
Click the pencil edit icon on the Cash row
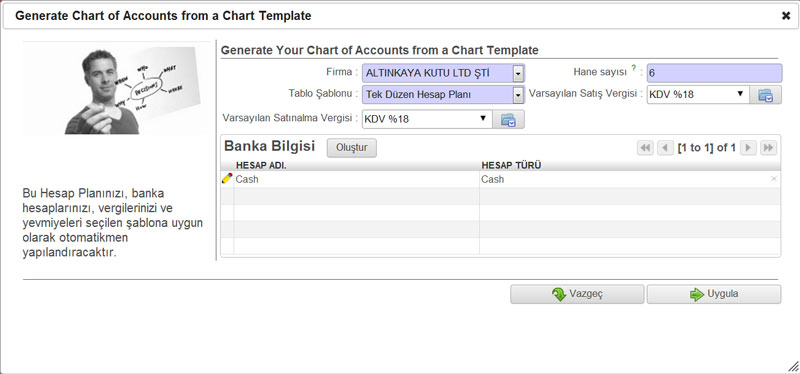point(227,179)
